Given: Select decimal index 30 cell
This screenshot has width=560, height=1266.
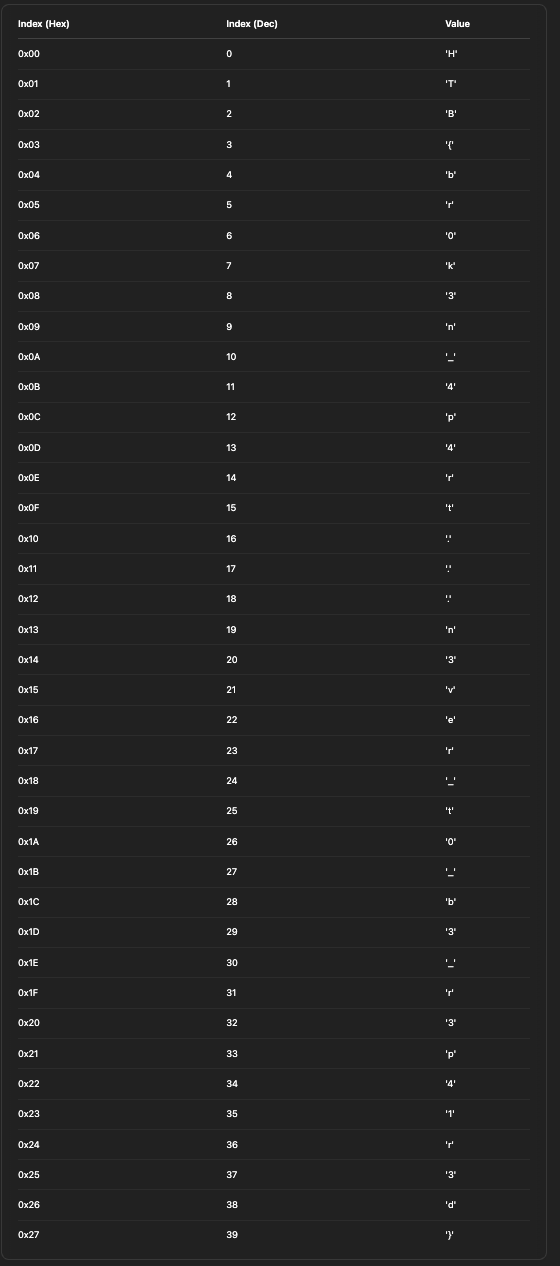Looking at the screenshot, I should tap(232, 962).
